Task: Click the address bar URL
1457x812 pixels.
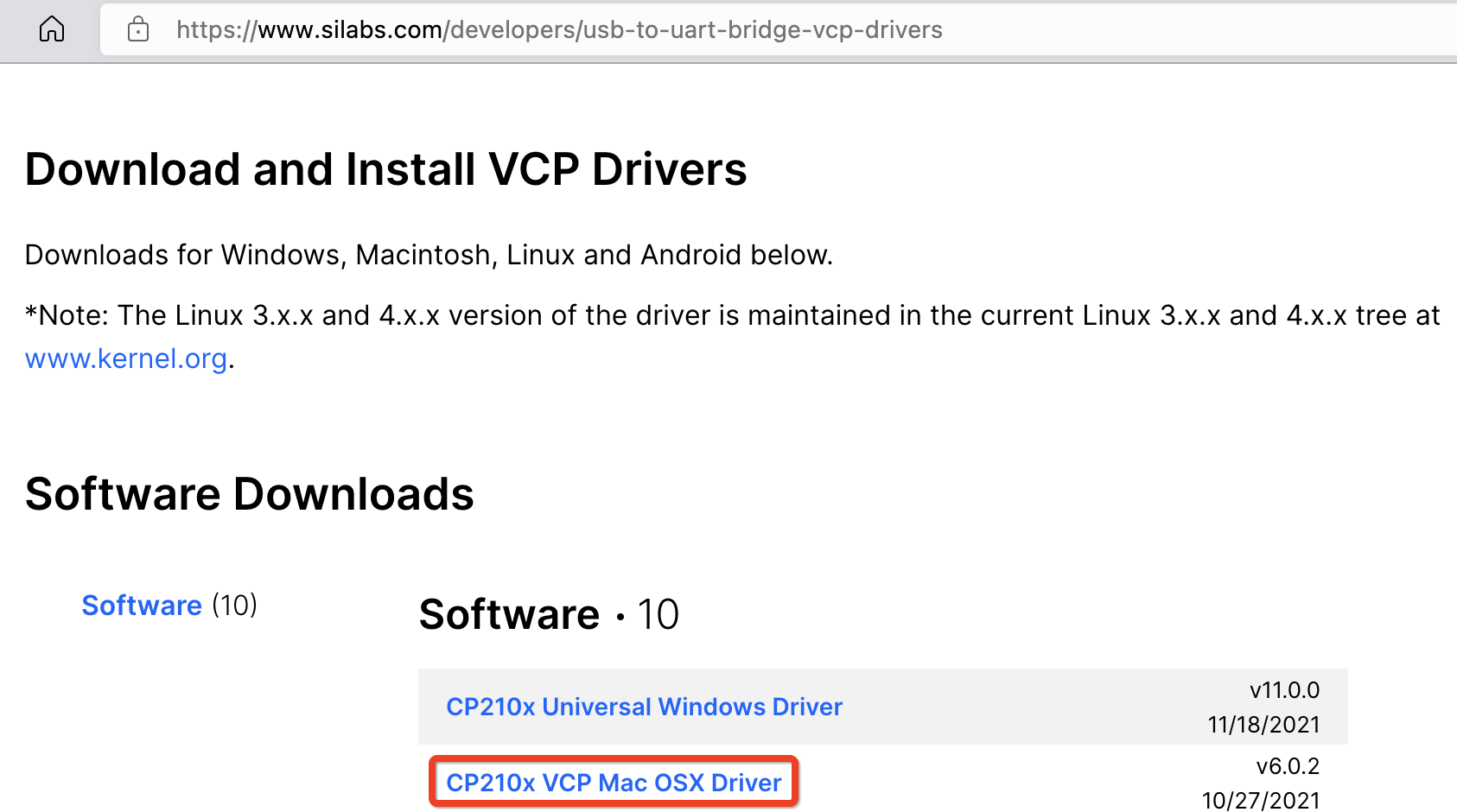Action: 559,29
